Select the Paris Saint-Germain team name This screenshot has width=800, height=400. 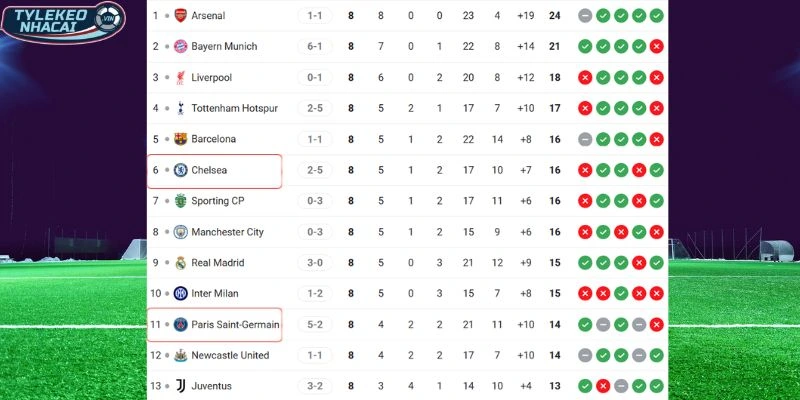coord(236,324)
